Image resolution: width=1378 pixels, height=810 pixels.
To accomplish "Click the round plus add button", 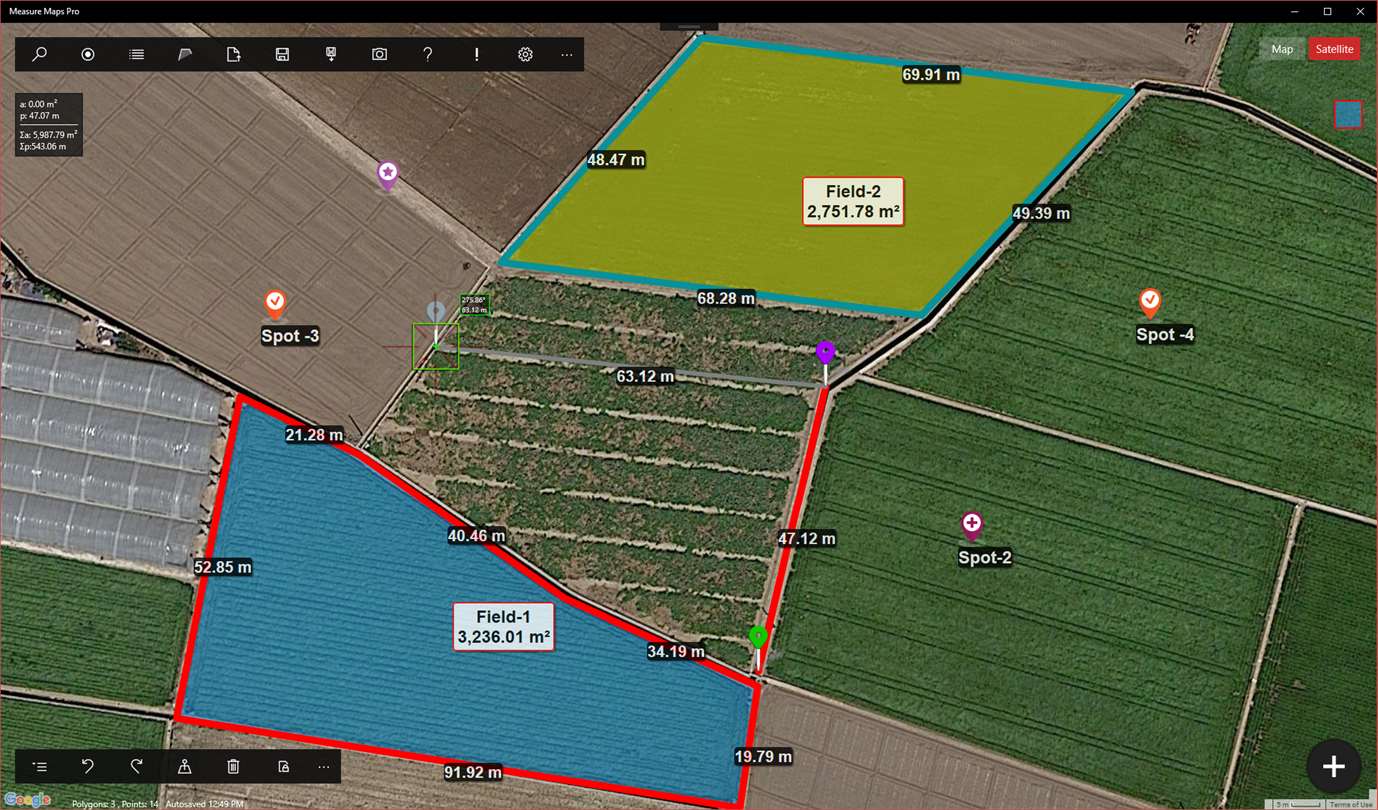I will (x=1333, y=767).
